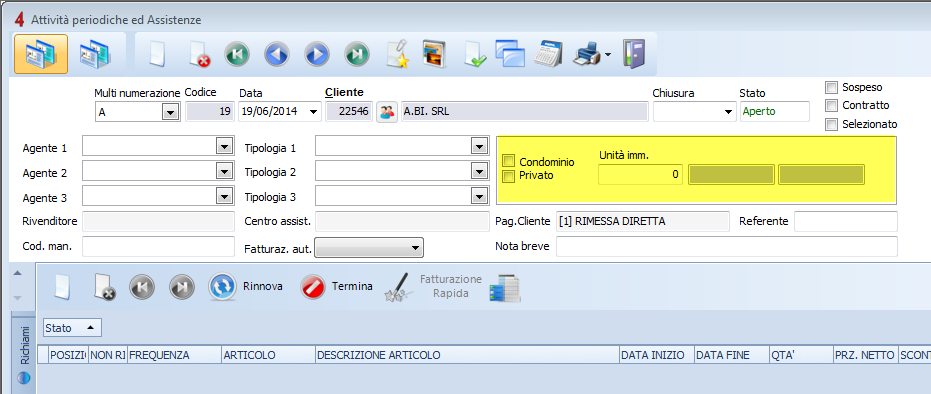Go to first record in top toolbar
This screenshot has height=394, width=931.
pos(237,55)
